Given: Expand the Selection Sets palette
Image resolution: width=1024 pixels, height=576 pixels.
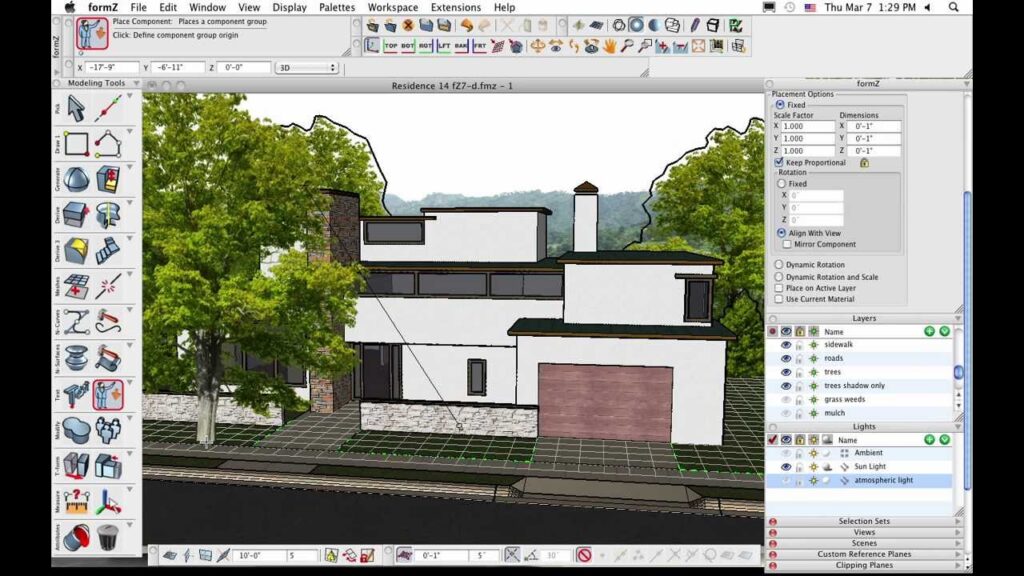Looking at the screenshot, I should pos(864,521).
